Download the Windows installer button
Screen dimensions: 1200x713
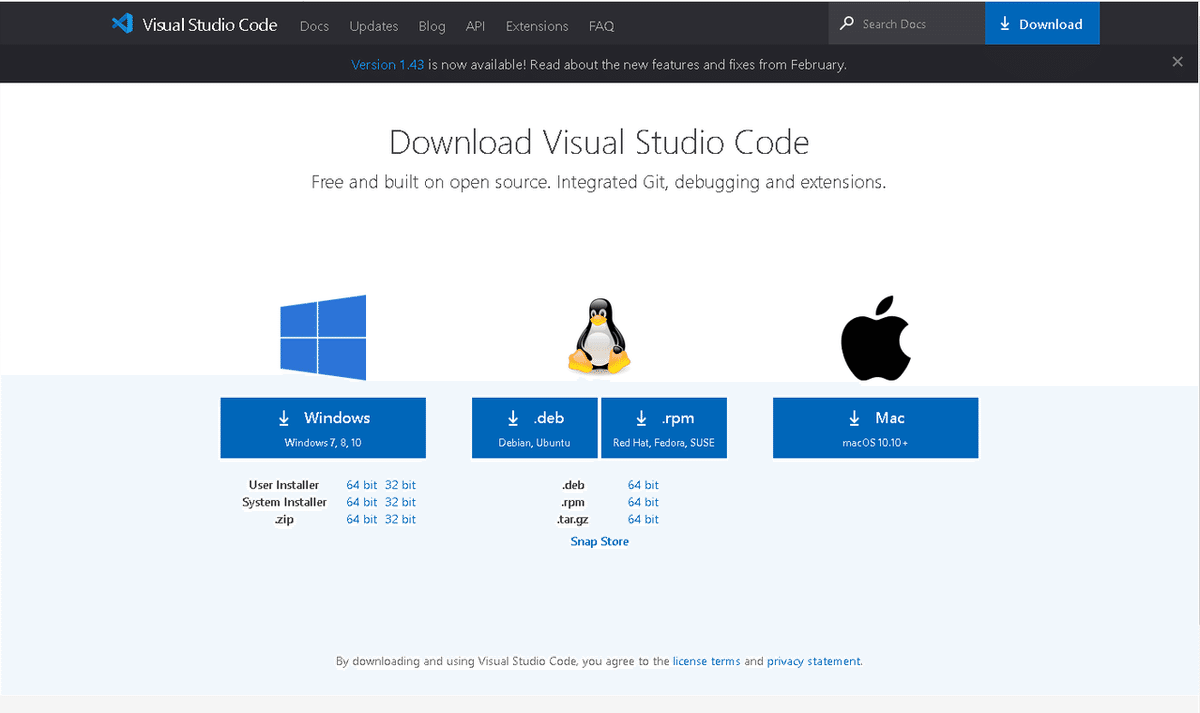[323, 428]
